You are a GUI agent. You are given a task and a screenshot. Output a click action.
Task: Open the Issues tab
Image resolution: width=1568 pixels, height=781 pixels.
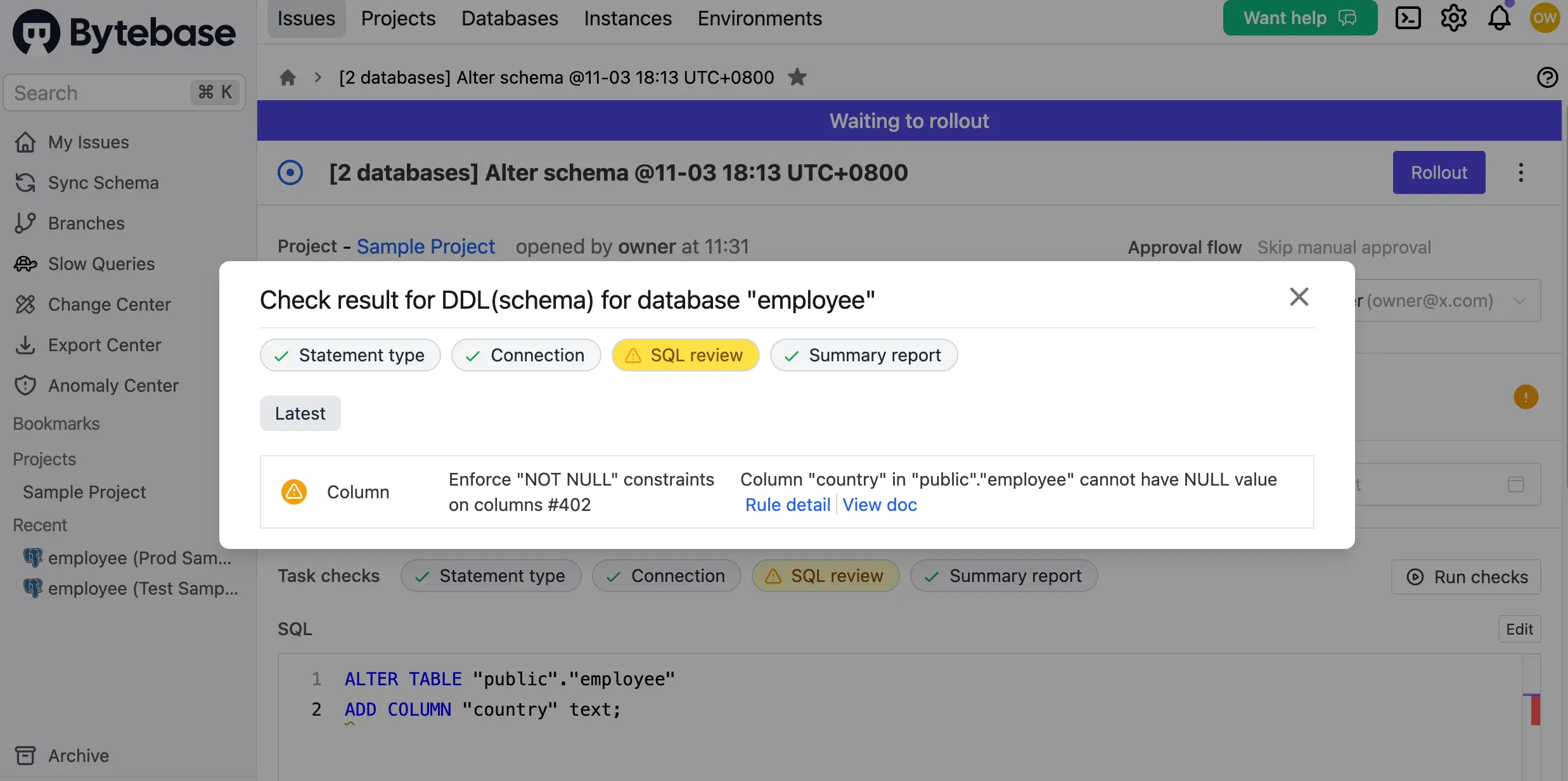(306, 18)
